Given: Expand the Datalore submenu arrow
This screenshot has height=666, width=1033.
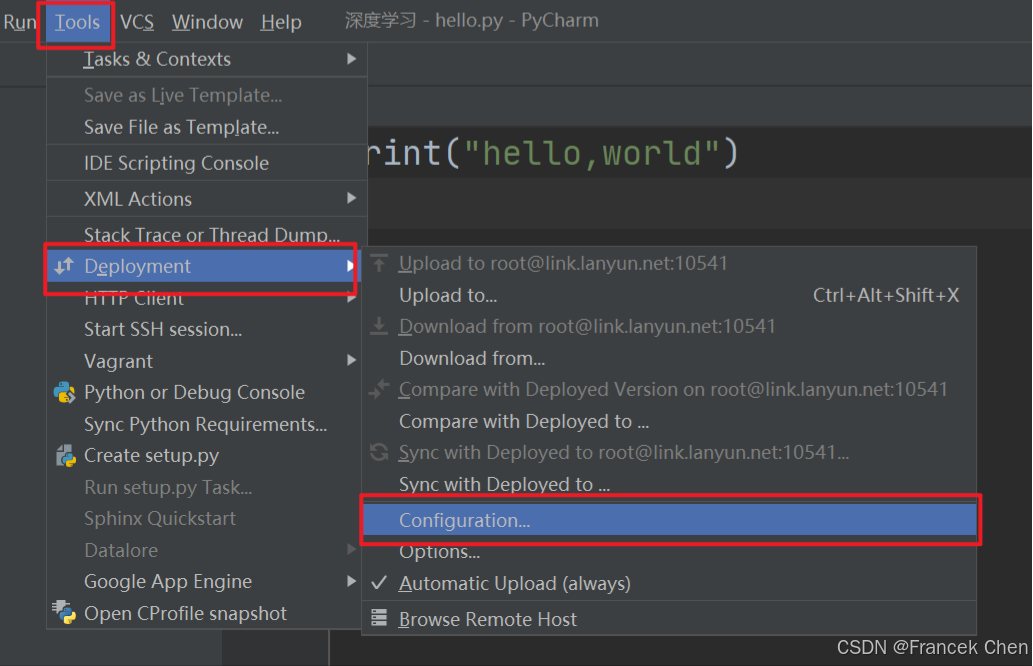Looking at the screenshot, I should pyautogui.click(x=352, y=549).
